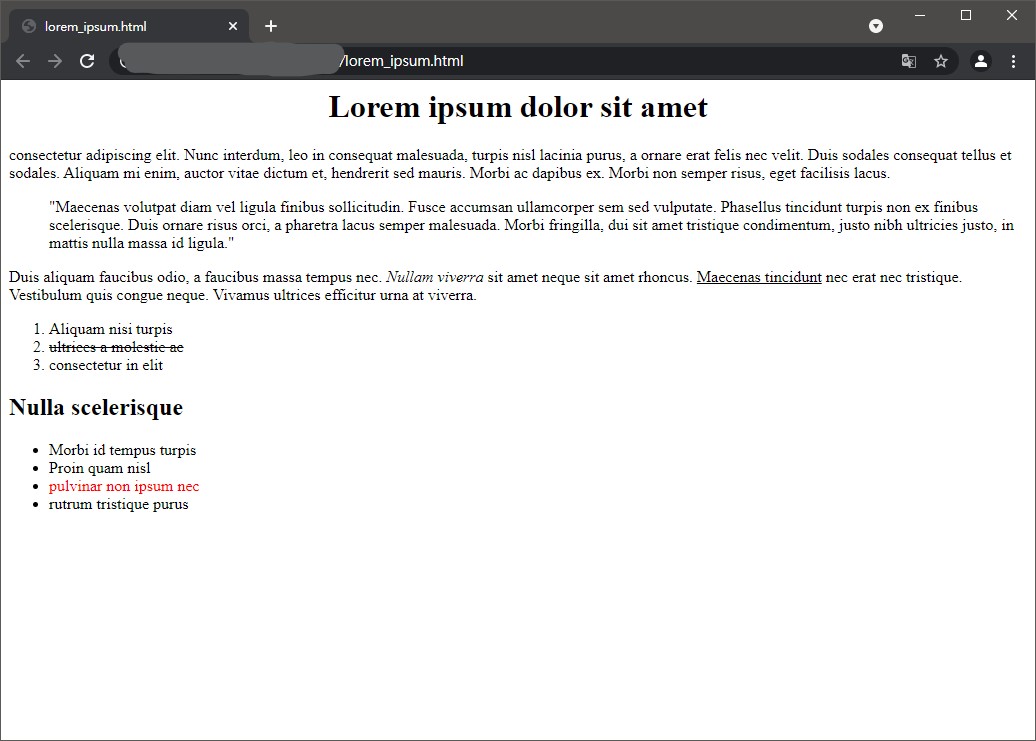
Task: Click the red pulvinar non ipsum nec text
Action: (123, 486)
